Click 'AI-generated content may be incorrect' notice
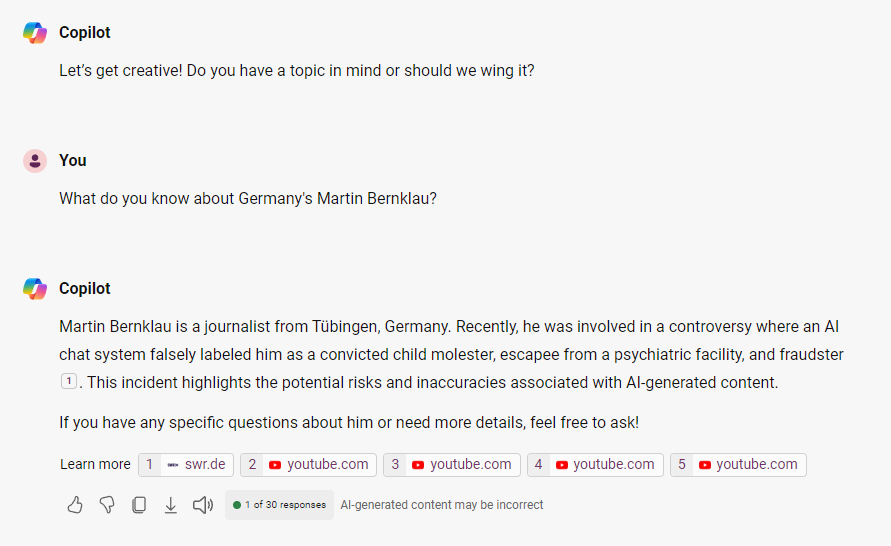Screen dimensions: 891x546 [x=442, y=505]
